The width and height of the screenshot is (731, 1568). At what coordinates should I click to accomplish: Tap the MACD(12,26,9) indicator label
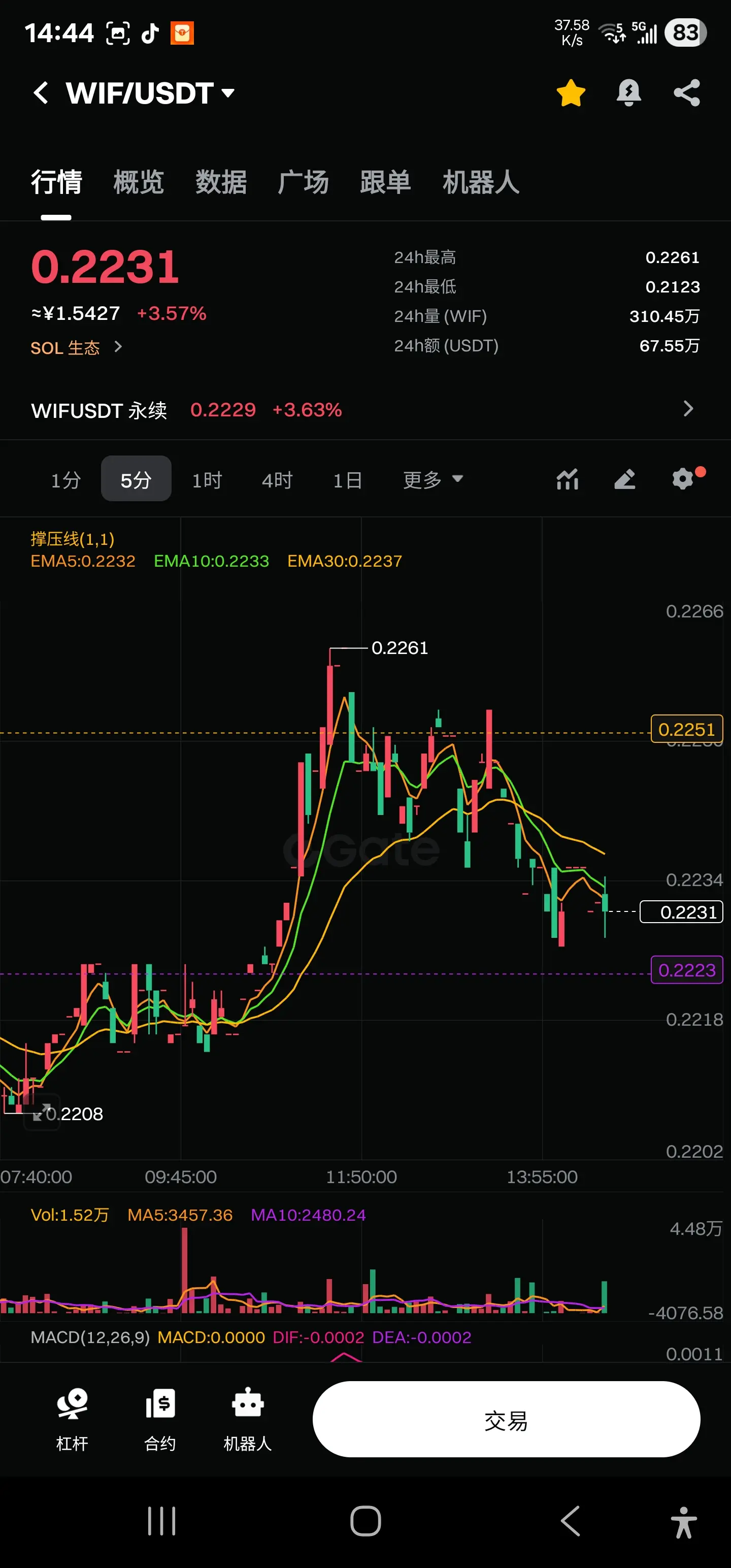tap(90, 1336)
